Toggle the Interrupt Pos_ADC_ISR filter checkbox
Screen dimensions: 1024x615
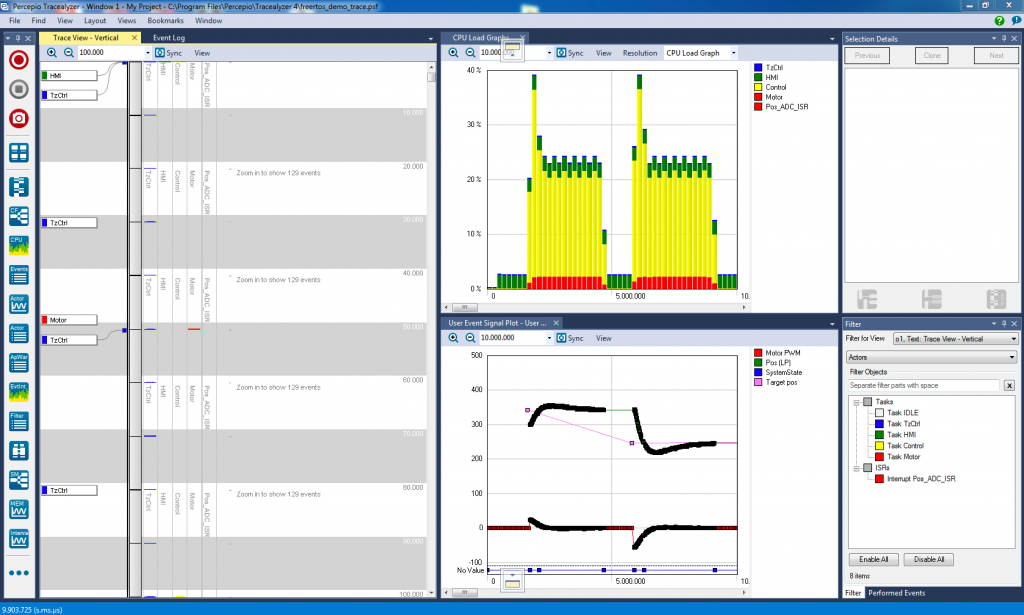pyautogui.click(x=879, y=479)
